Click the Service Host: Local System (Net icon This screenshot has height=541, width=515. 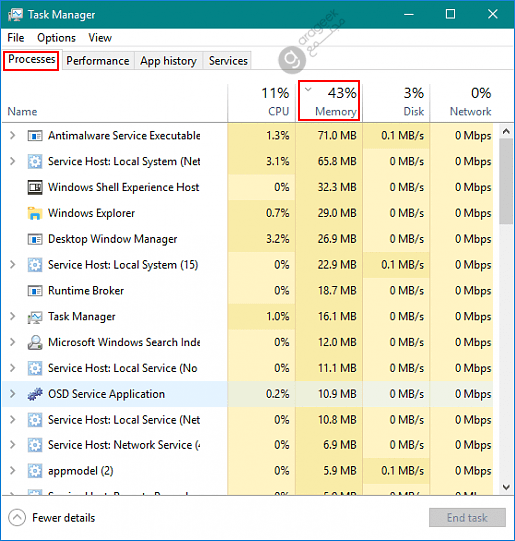[x=35, y=161]
